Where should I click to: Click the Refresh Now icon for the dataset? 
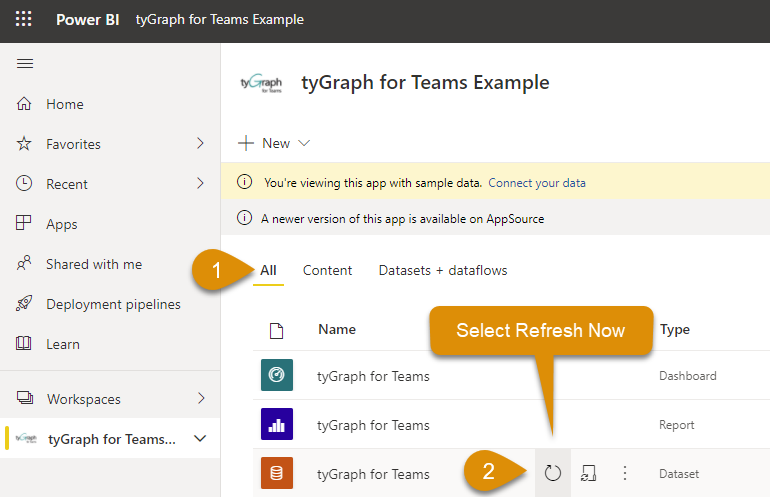coord(553,473)
